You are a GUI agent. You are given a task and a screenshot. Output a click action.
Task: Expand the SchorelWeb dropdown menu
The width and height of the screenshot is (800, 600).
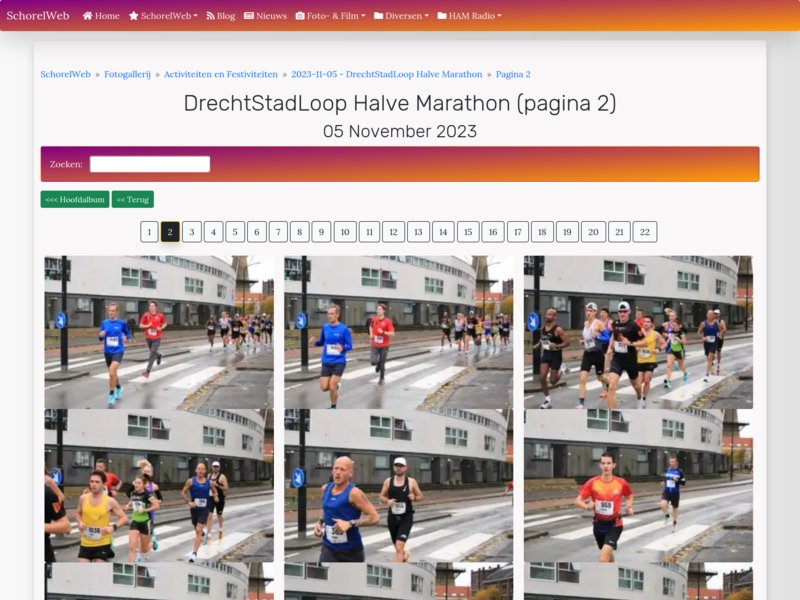pyautogui.click(x=163, y=16)
